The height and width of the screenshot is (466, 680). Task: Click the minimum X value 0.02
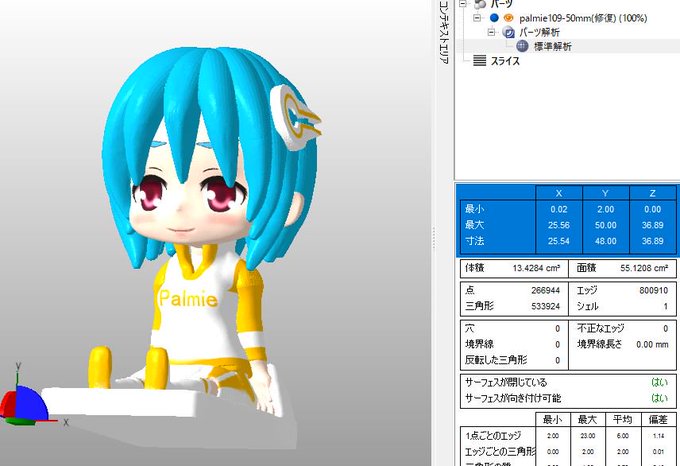(559, 209)
